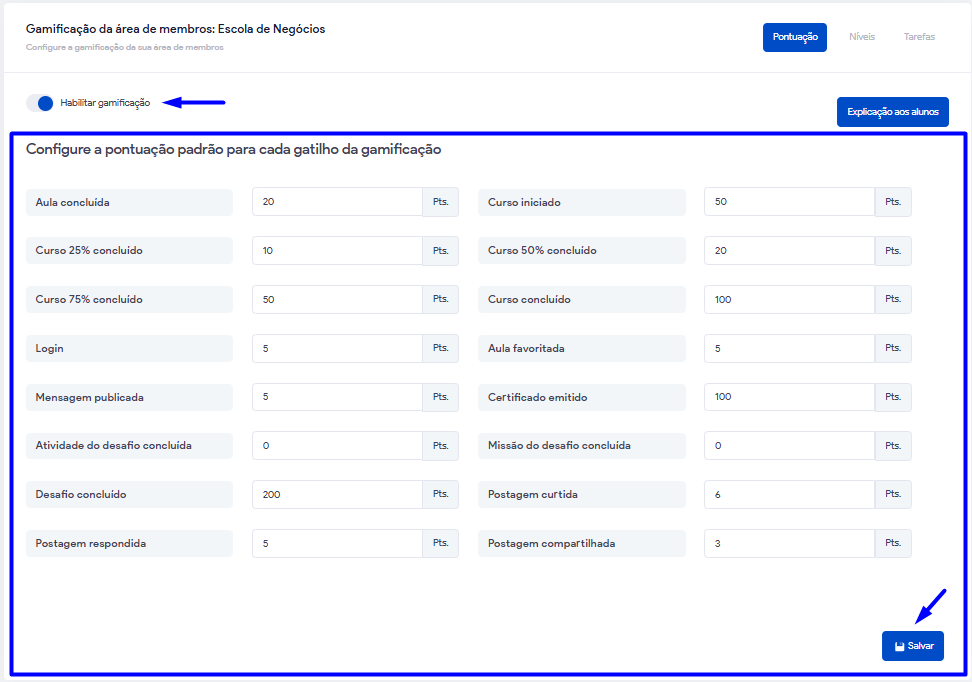Viewport: 972px width, 682px height.
Task: Select the Pontuação tab
Action: click(795, 37)
